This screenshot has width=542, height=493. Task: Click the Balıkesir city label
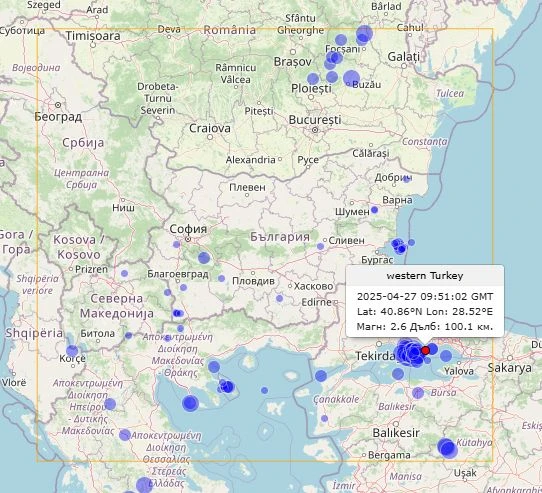[x=396, y=432]
